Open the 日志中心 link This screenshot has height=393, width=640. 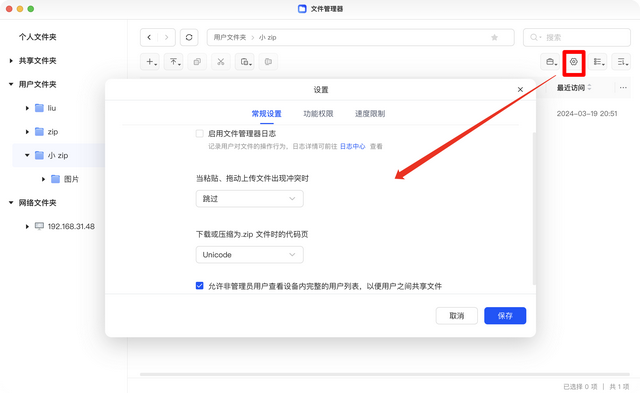coord(353,147)
